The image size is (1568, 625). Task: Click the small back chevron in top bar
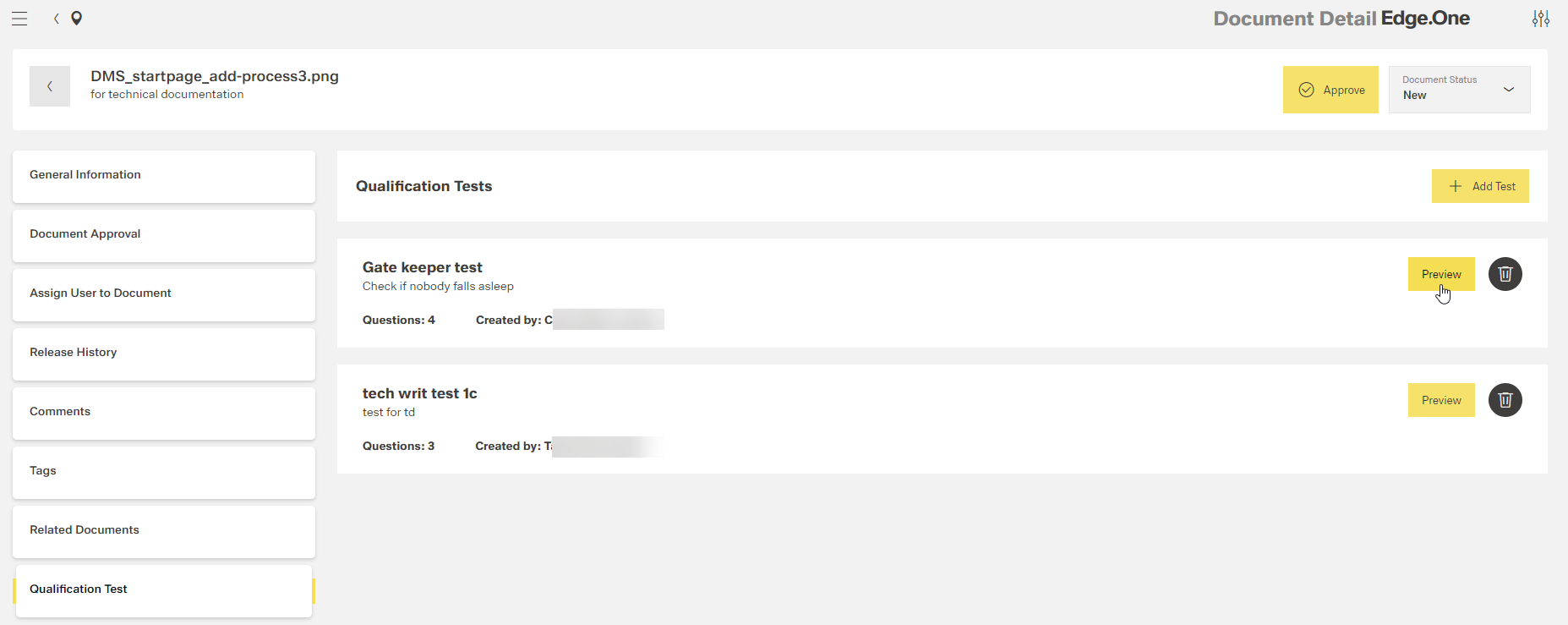[x=56, y=19]
